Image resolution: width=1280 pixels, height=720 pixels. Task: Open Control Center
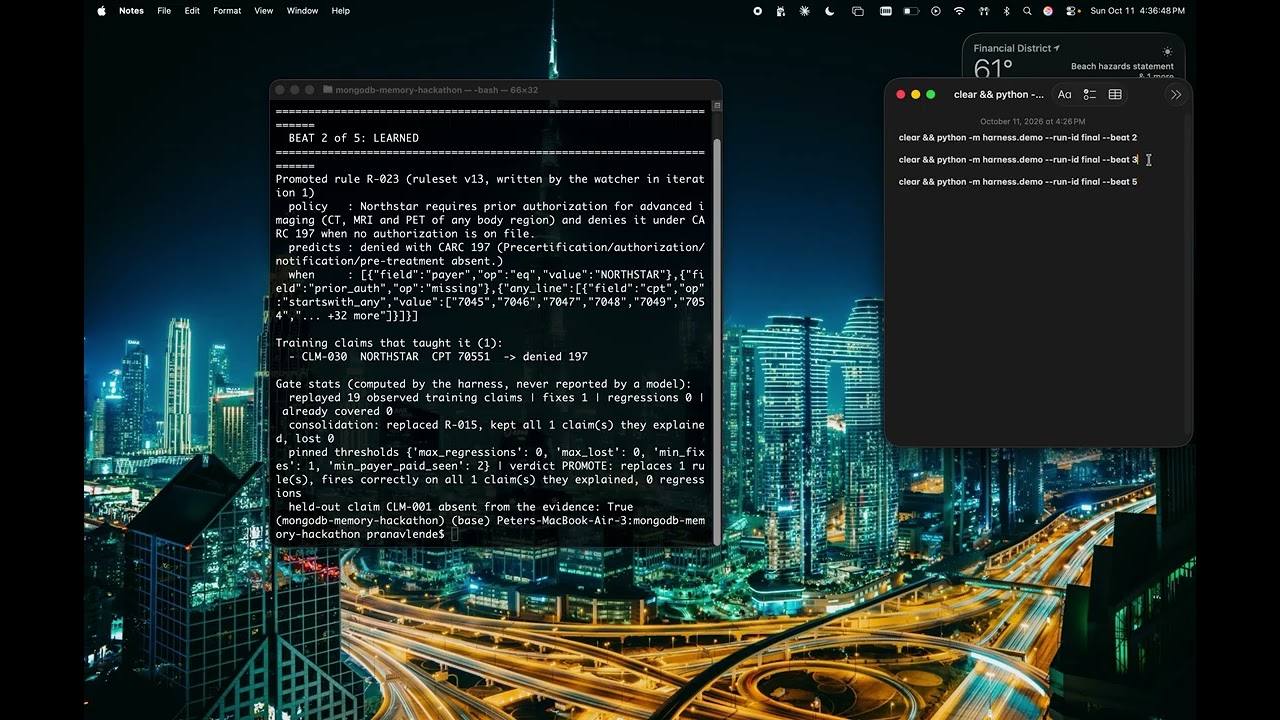(x=1072, y=11)
